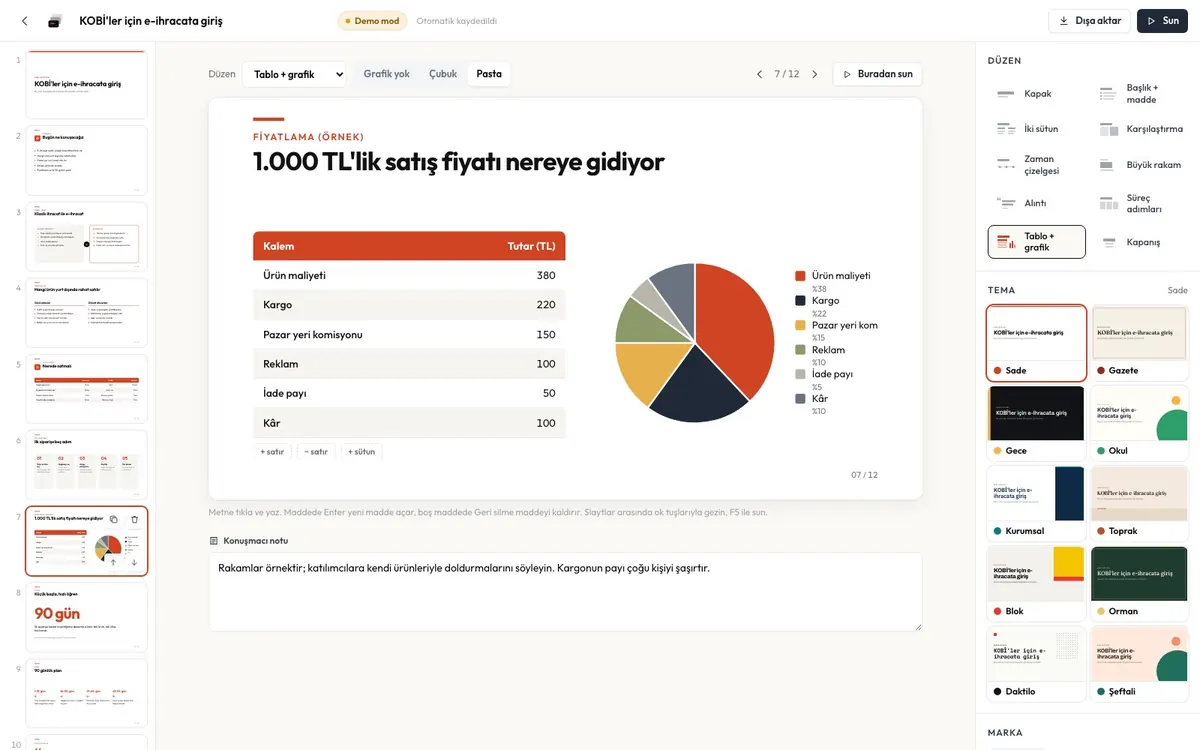Image resolution: width=1200 pixels, height=750 pixels.
Task: Remove a table row with − satır
Action: tap(316, 452)
